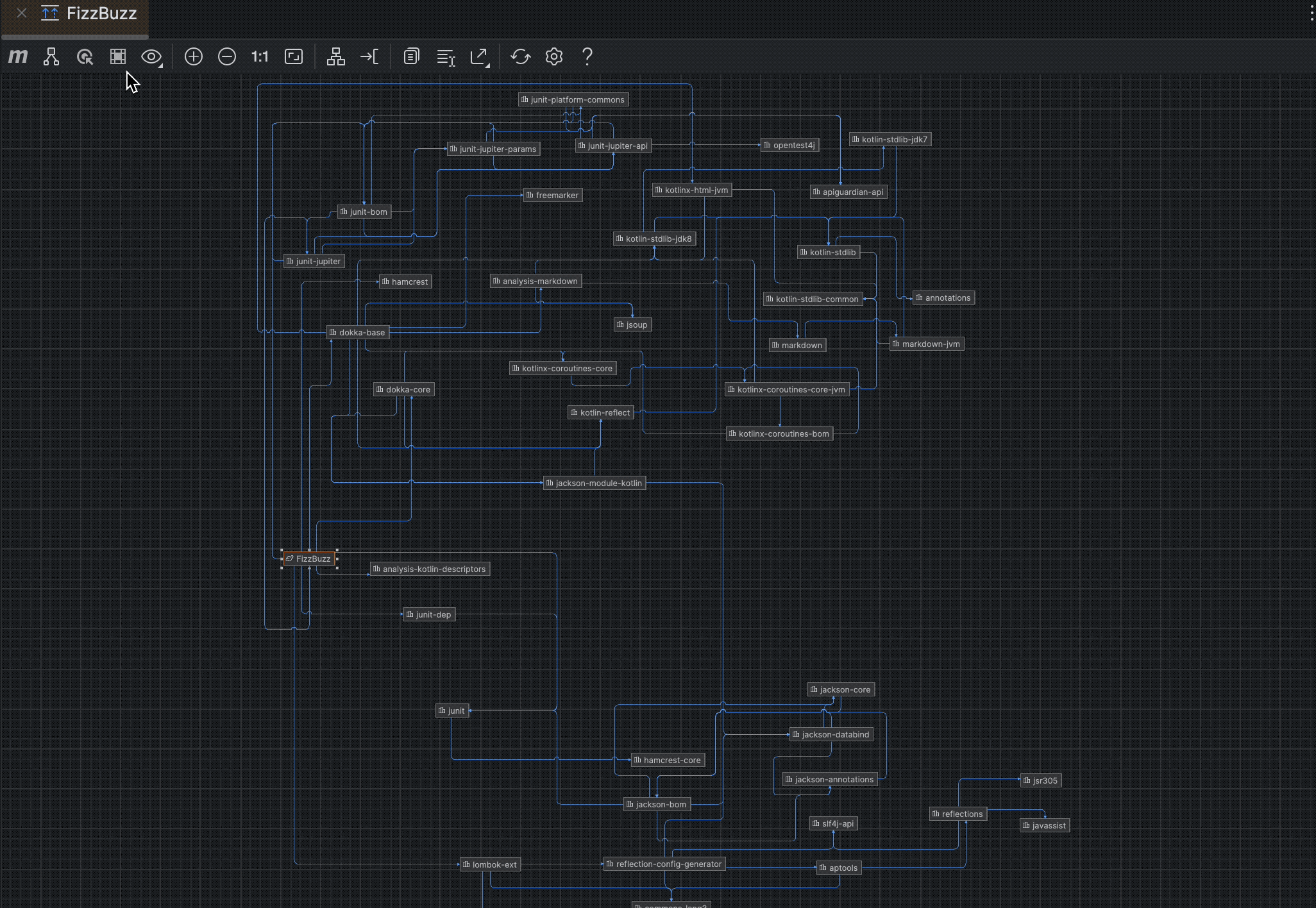Click the focus-on-node arrow icon
This screenshot has height=908, width=1316.
click(x=370, y=56)
